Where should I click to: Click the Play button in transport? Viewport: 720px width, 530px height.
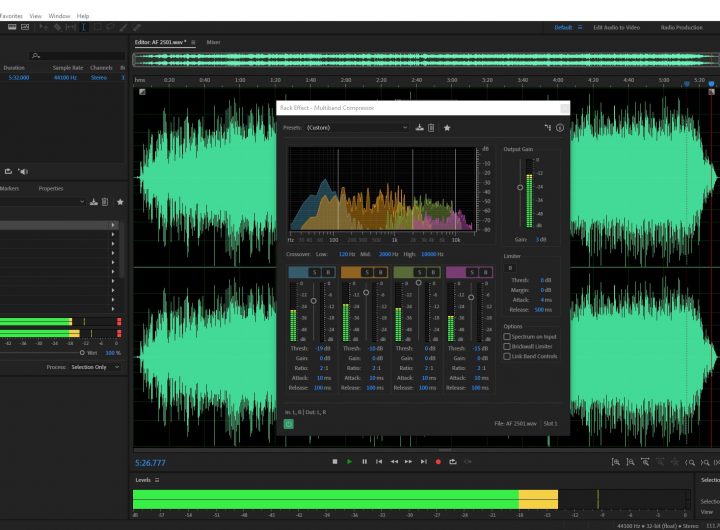349,461
